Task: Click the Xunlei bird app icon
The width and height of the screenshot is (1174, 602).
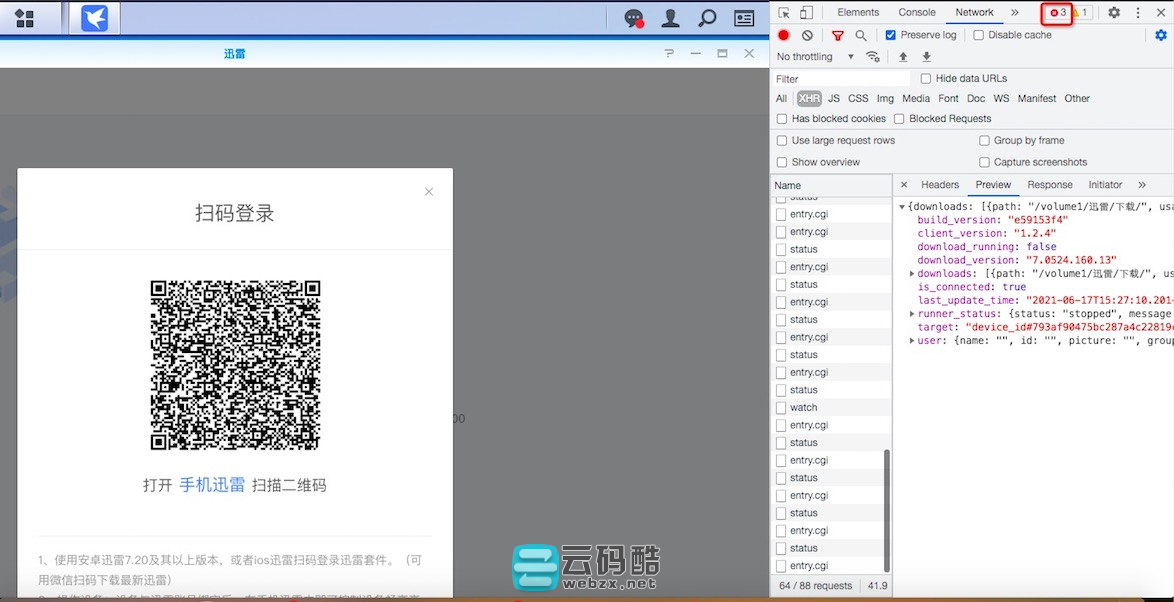Action: 94,18
